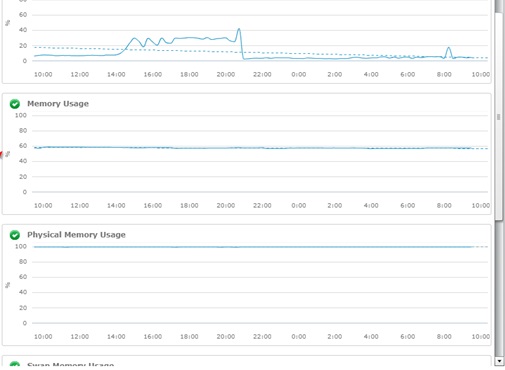This screenshot has height=370, width=505.
Task: Click the green status icon beside Swap Memory Usage
Action: pyautogui.click(x=15, y=364)
